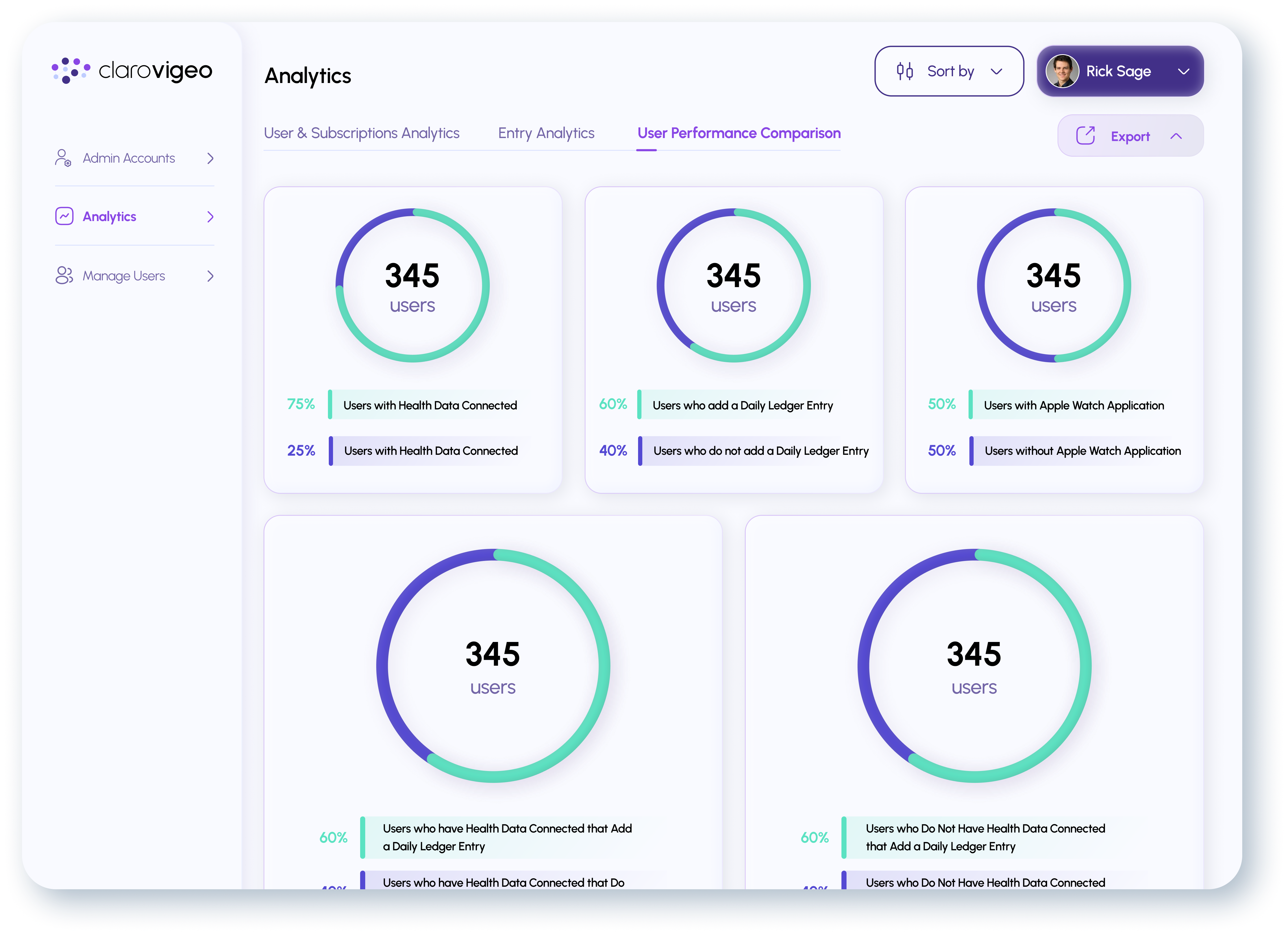Switch to Entry Analytics tab
Image resolution: width=1288 pixels, height=935 pixels.
click(x=546, y=133)
